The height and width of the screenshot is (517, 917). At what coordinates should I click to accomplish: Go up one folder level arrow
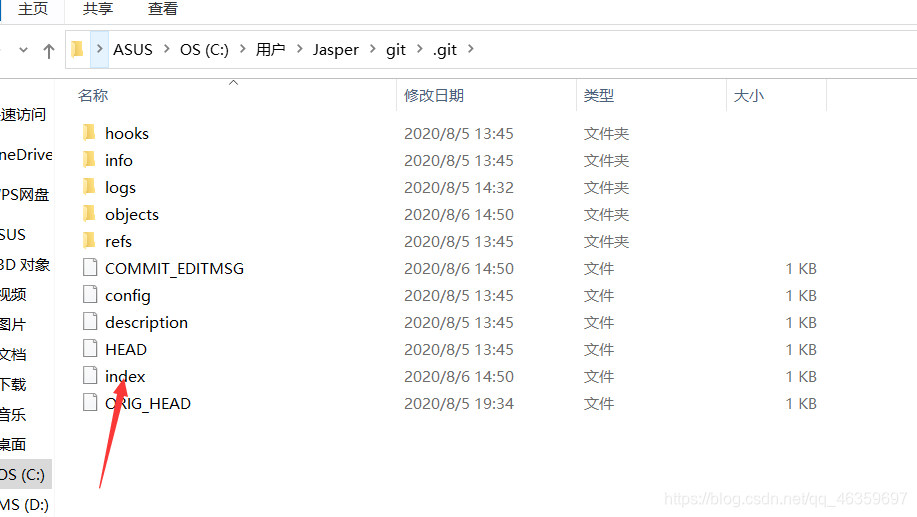pos(49,51)
